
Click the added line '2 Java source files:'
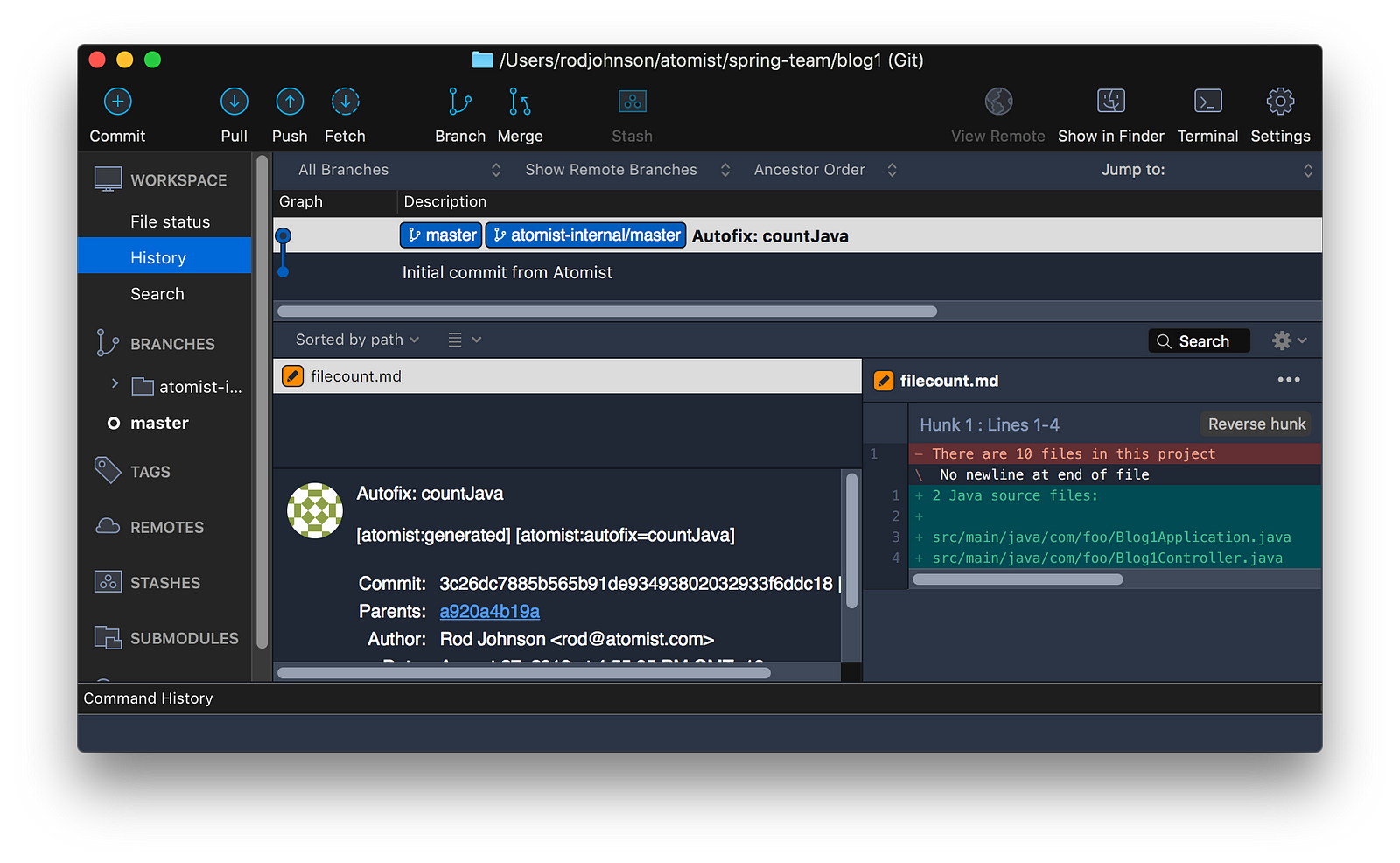coord(1115,495)
